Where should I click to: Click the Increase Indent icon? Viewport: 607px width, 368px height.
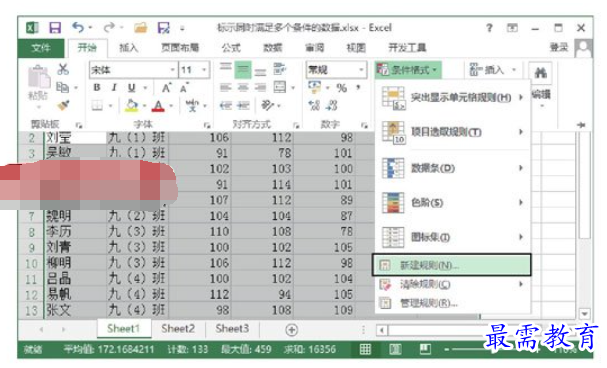pyautogui.click(x=243, y=105)
